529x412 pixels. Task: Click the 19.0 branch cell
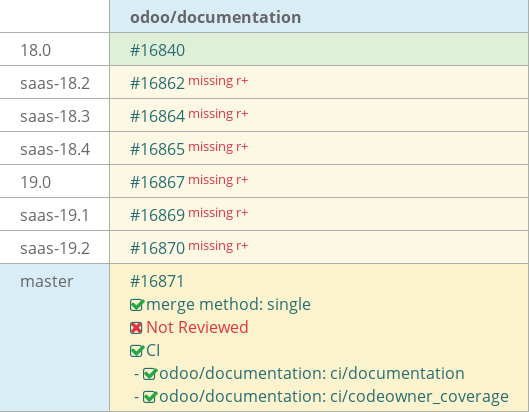point(55,182)
